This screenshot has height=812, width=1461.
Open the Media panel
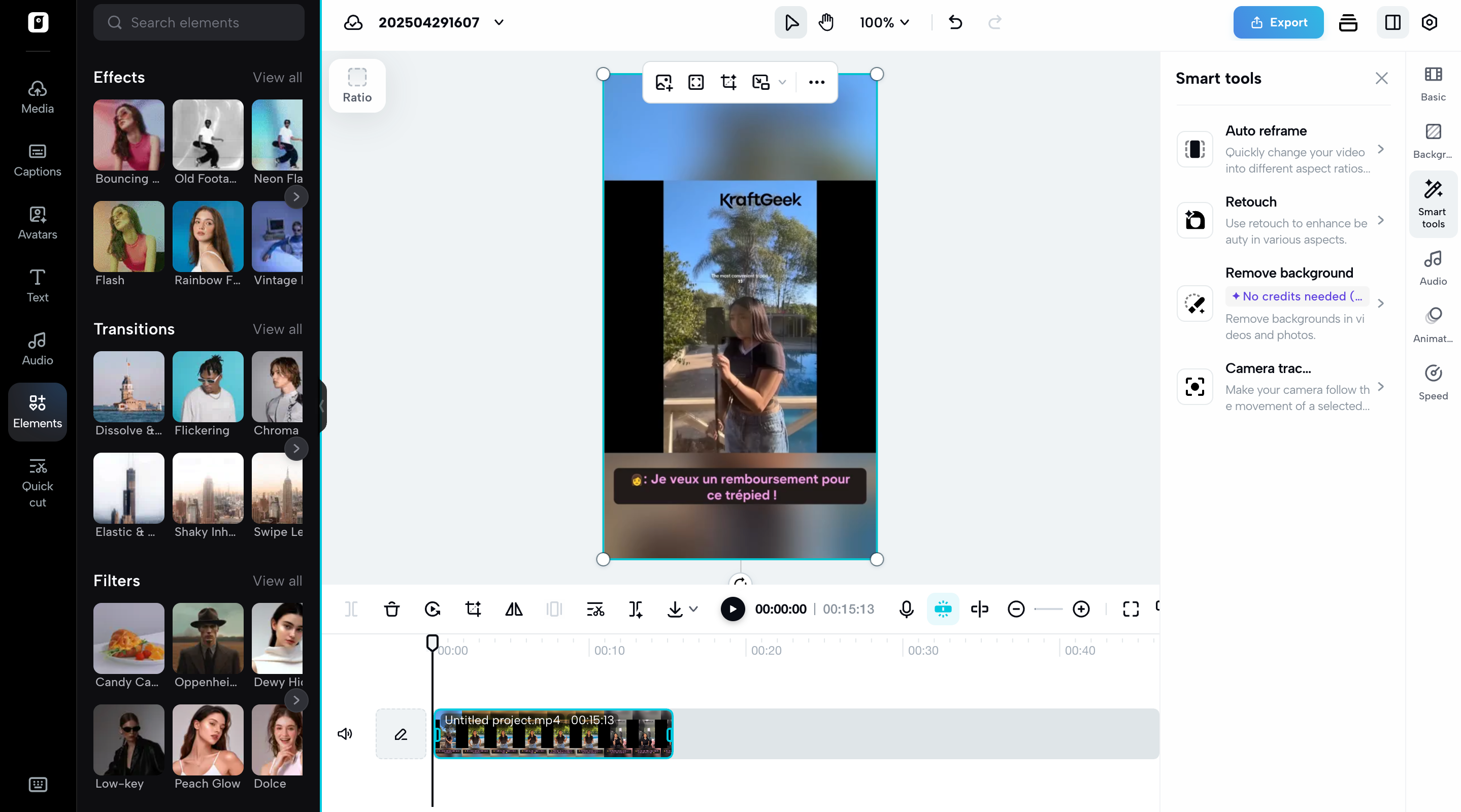pos(37,96)
